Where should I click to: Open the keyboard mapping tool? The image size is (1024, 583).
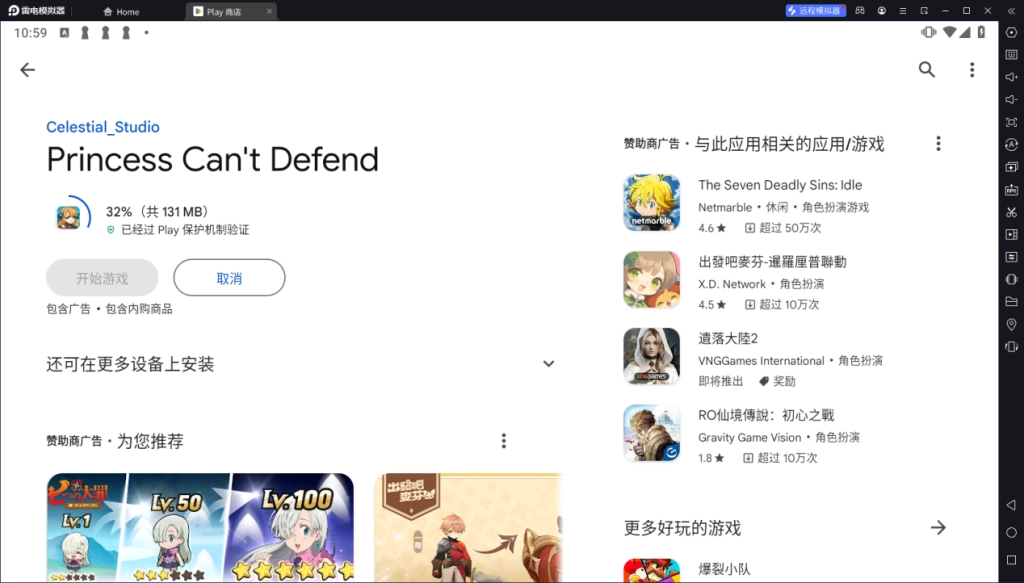click(1012, 55)
